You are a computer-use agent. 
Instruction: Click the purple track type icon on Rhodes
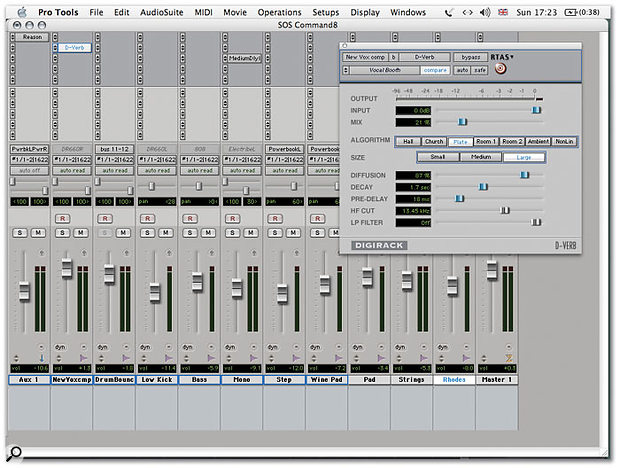tap(467, 358)
